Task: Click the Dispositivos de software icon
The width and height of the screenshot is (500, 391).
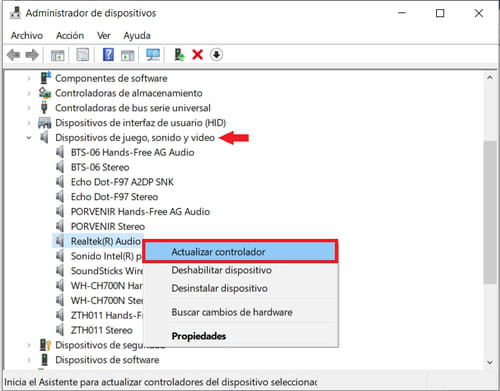Action: click(44, 360)
